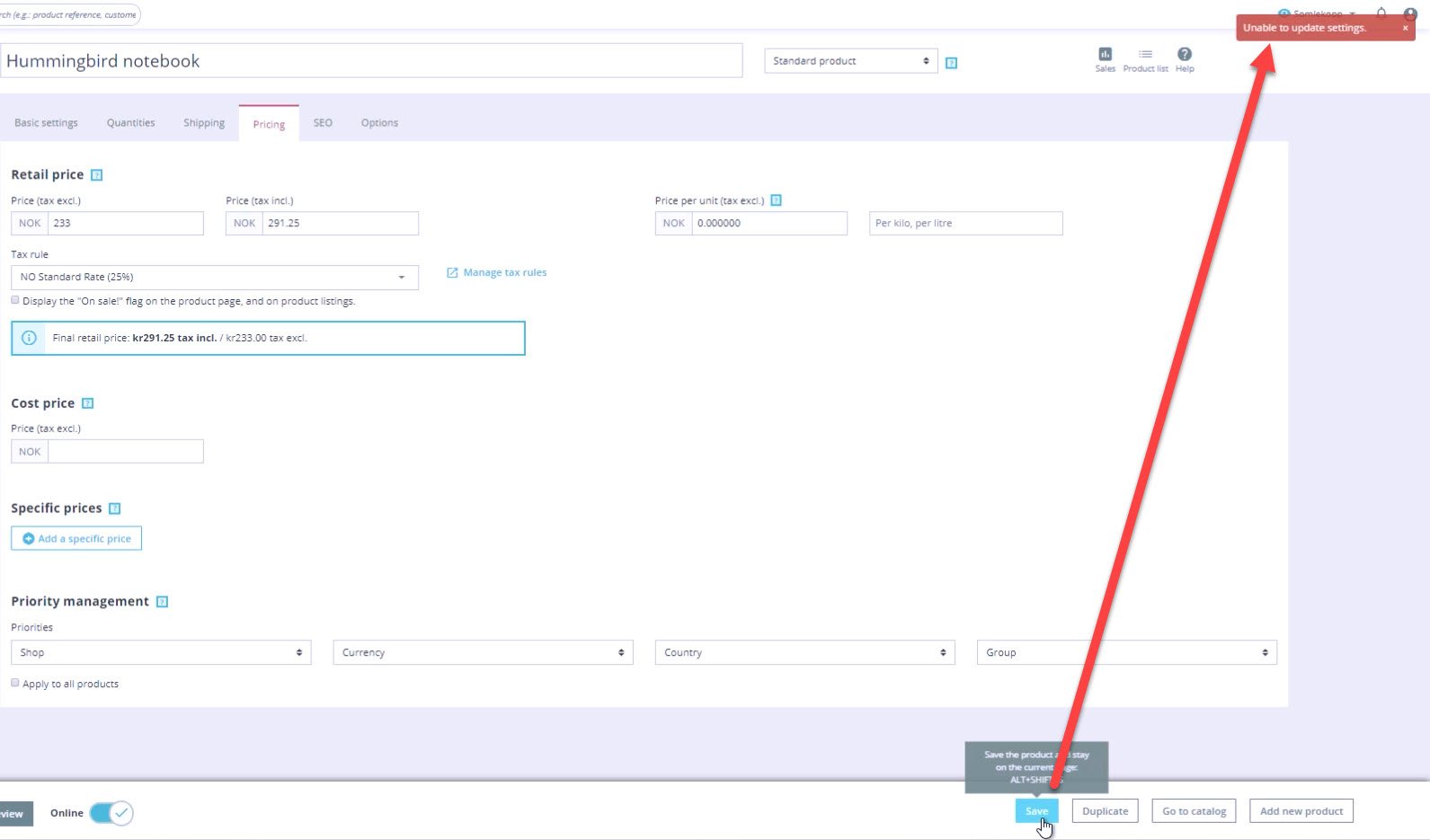Click the final retail price "kr291.25 tax incl." text

pyautogui.click(x=174, y=338)
